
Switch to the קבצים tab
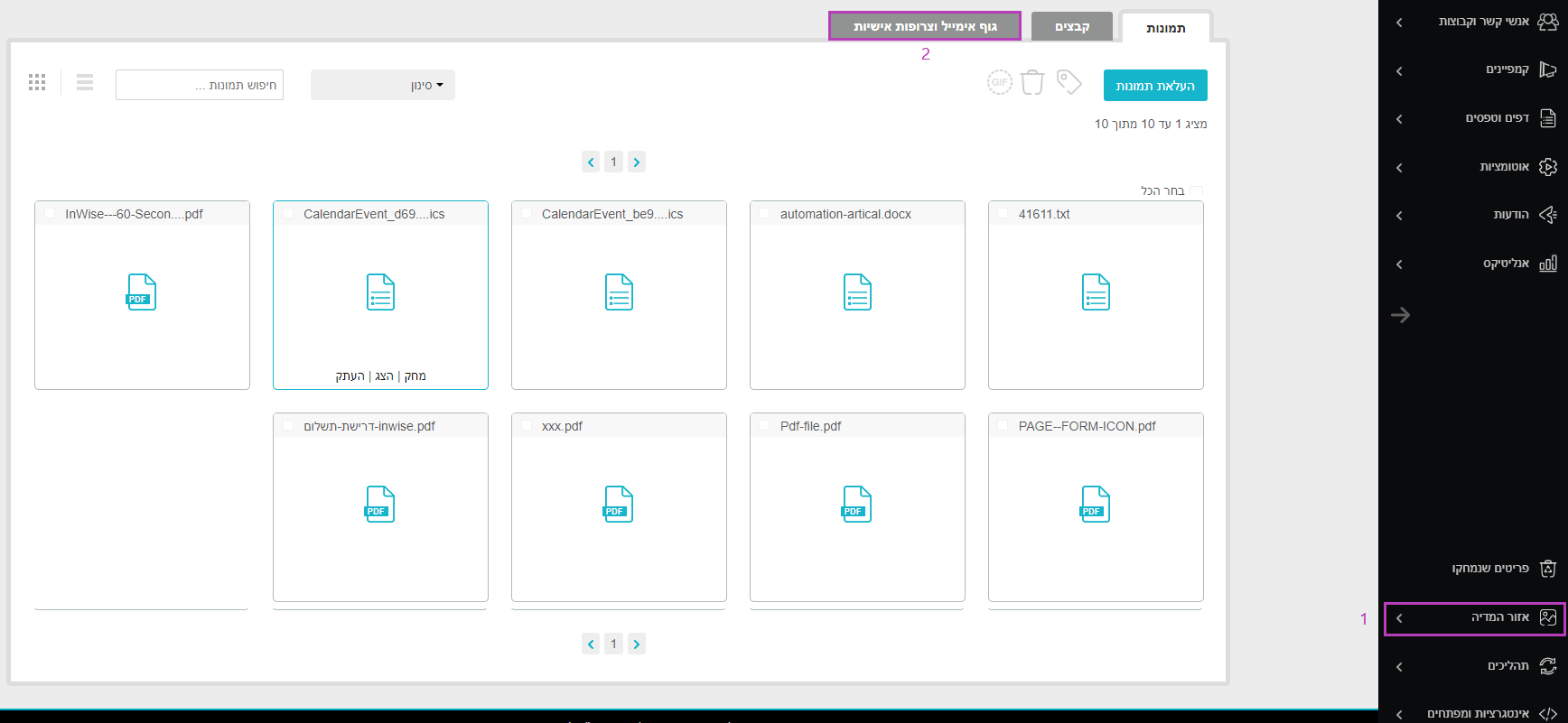tap(1072, 26)
